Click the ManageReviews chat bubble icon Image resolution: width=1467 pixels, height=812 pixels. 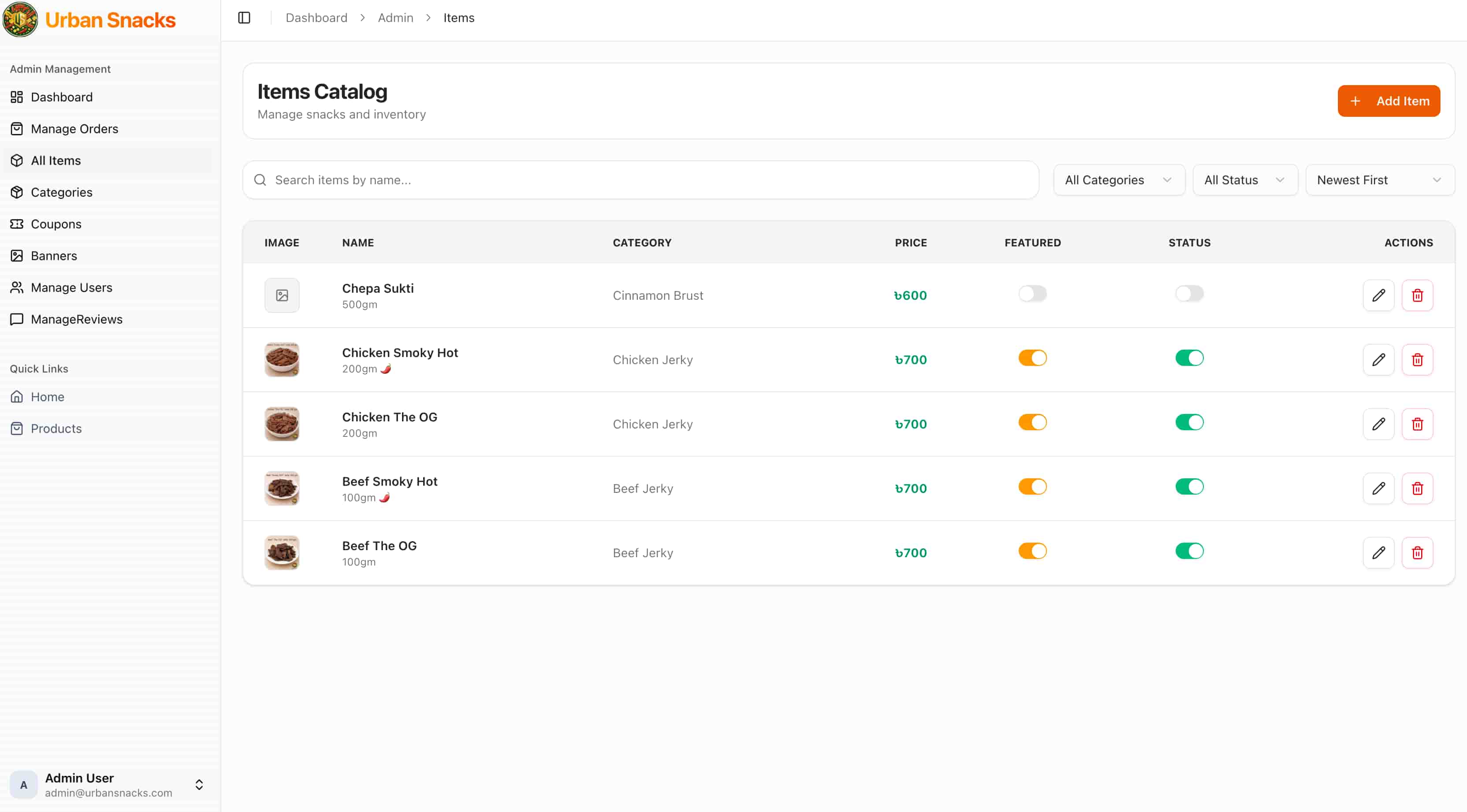17,319
